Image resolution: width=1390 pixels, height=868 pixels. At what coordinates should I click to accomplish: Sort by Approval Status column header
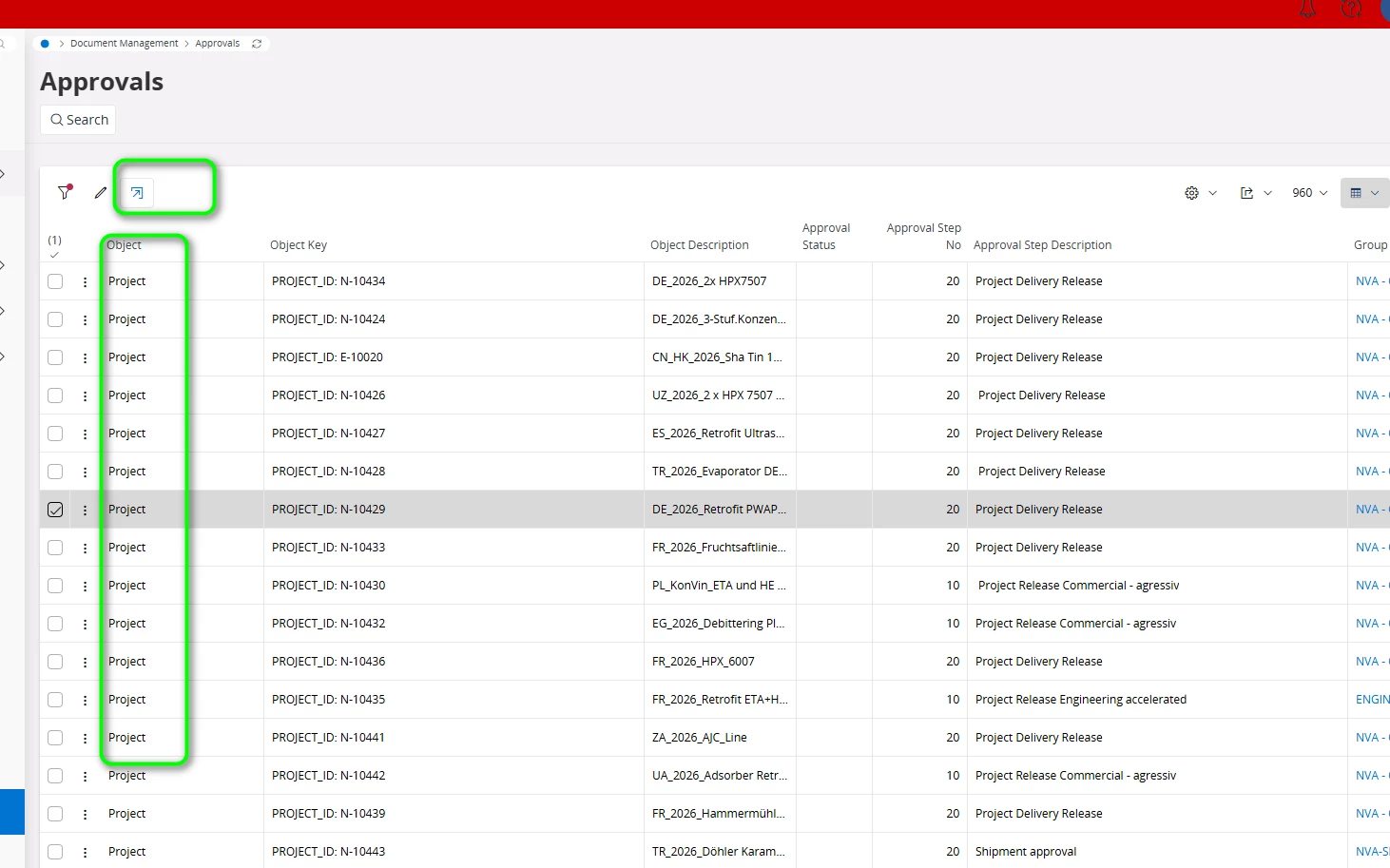pyautogui.click(x=826, y=237)
